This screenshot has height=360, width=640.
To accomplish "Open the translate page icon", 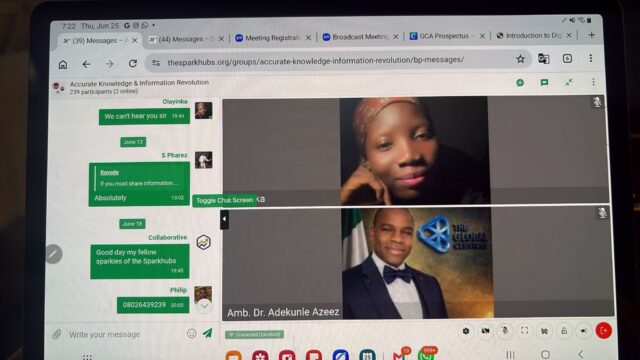I will point(543,59).
